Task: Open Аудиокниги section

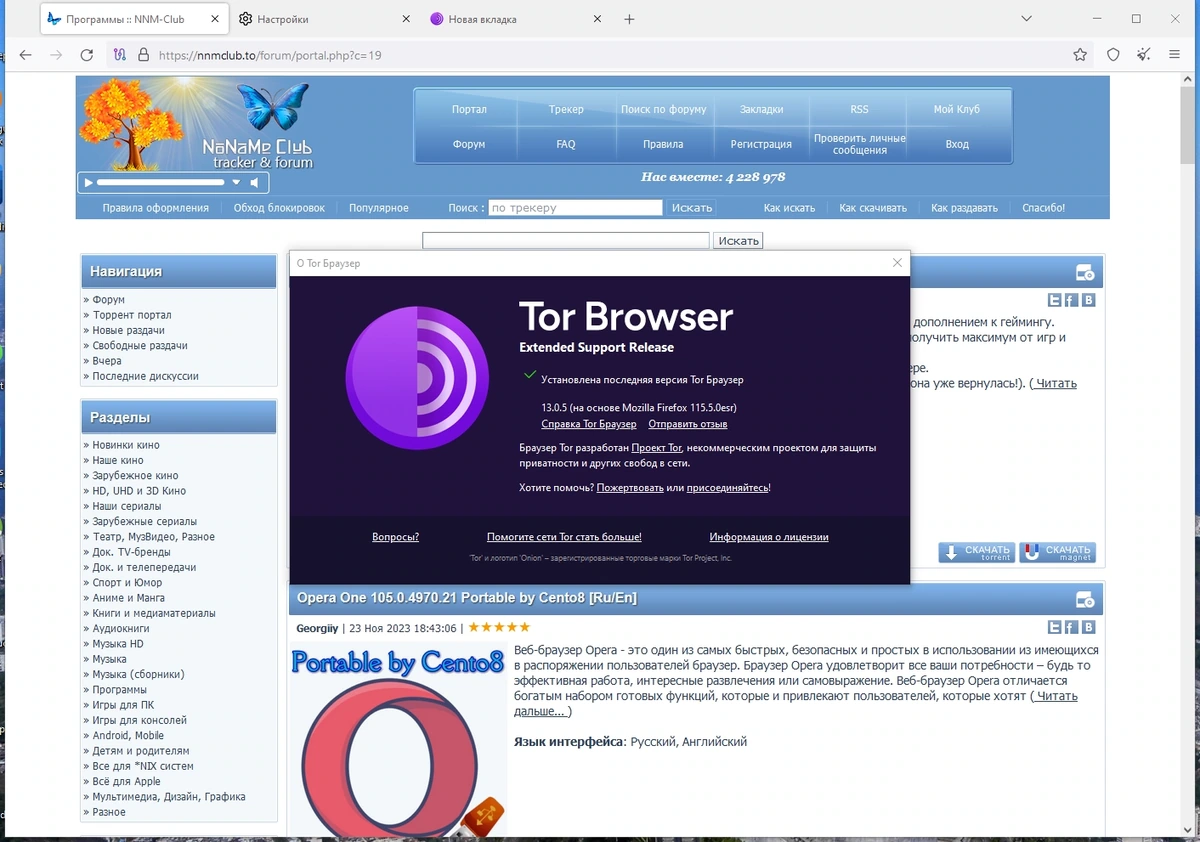Action: (x=121, y=629)
